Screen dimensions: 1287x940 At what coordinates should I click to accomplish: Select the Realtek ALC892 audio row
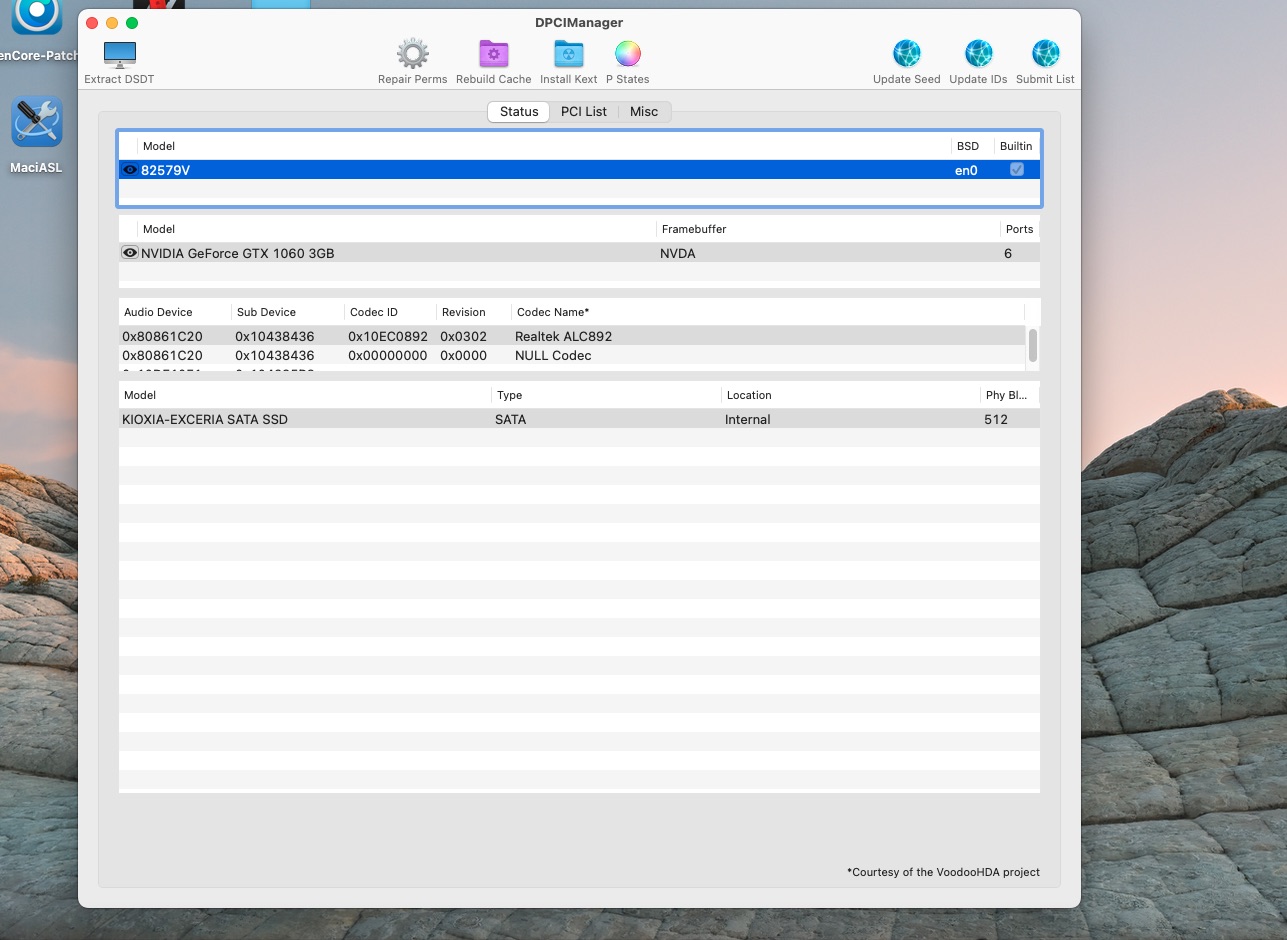click(x=563, y=336)
